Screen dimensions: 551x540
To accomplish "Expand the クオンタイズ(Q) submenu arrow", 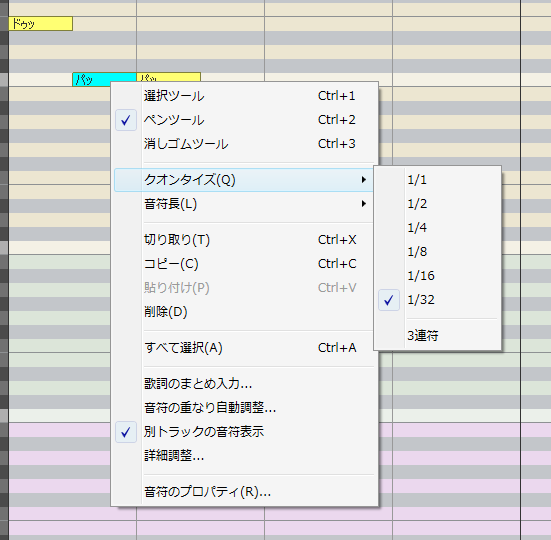I will pyautogui.click(x=364, y=180).
